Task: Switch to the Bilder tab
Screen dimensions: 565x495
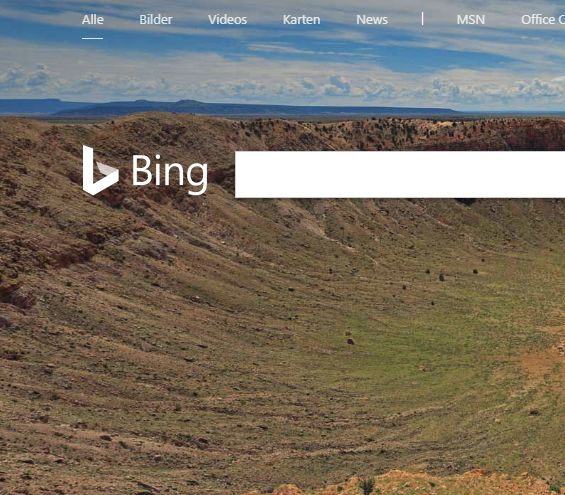Action: click(x=156, y=19)
